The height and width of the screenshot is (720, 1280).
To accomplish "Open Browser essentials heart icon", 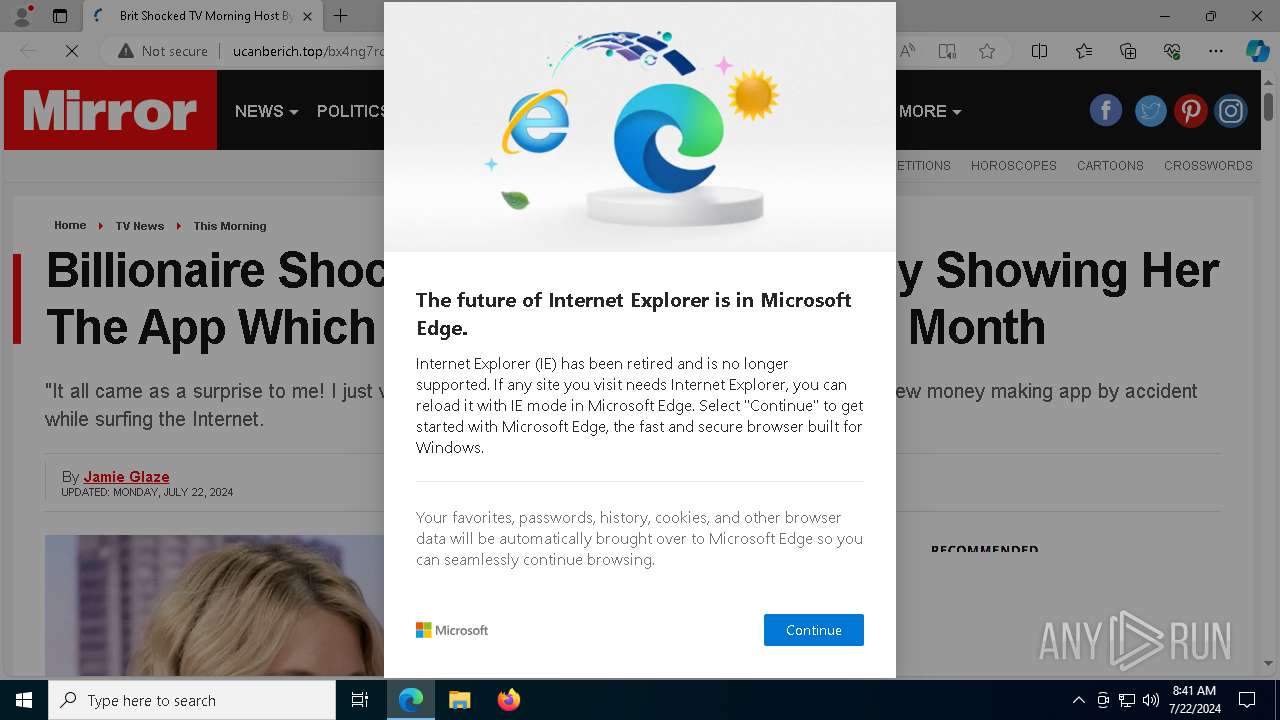I will pos(1172,51).
